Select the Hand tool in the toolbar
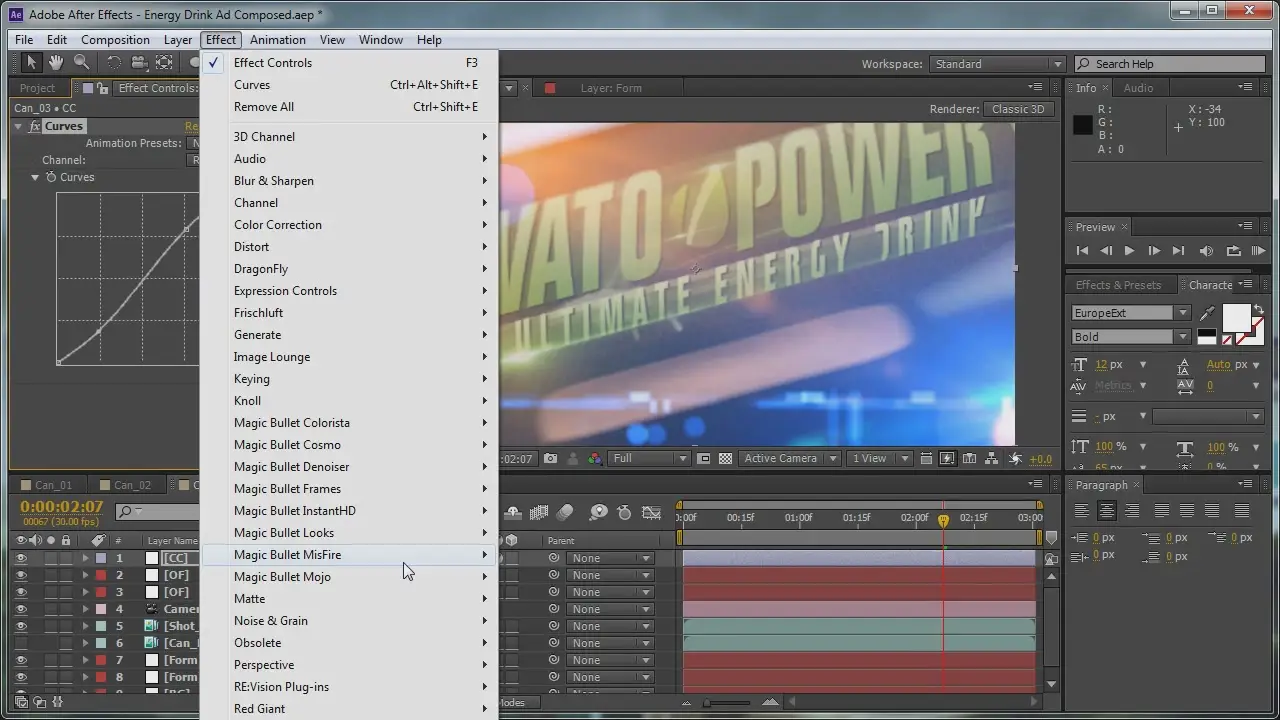Viewport: 1280px width, 720px height. click(56, 63)
